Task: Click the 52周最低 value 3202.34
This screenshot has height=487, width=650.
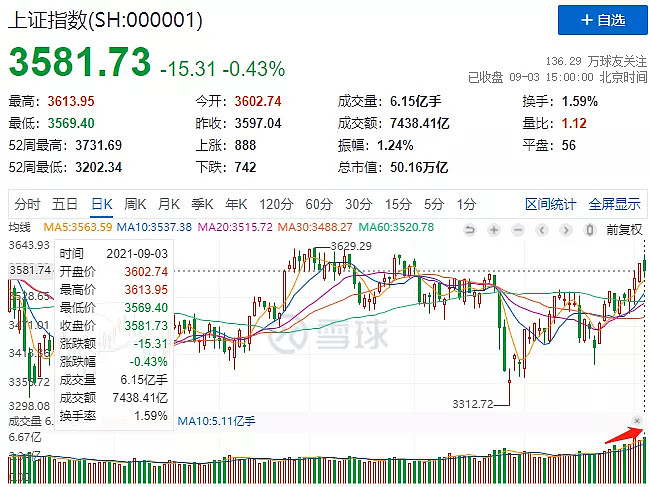Action: pos(99,167)
